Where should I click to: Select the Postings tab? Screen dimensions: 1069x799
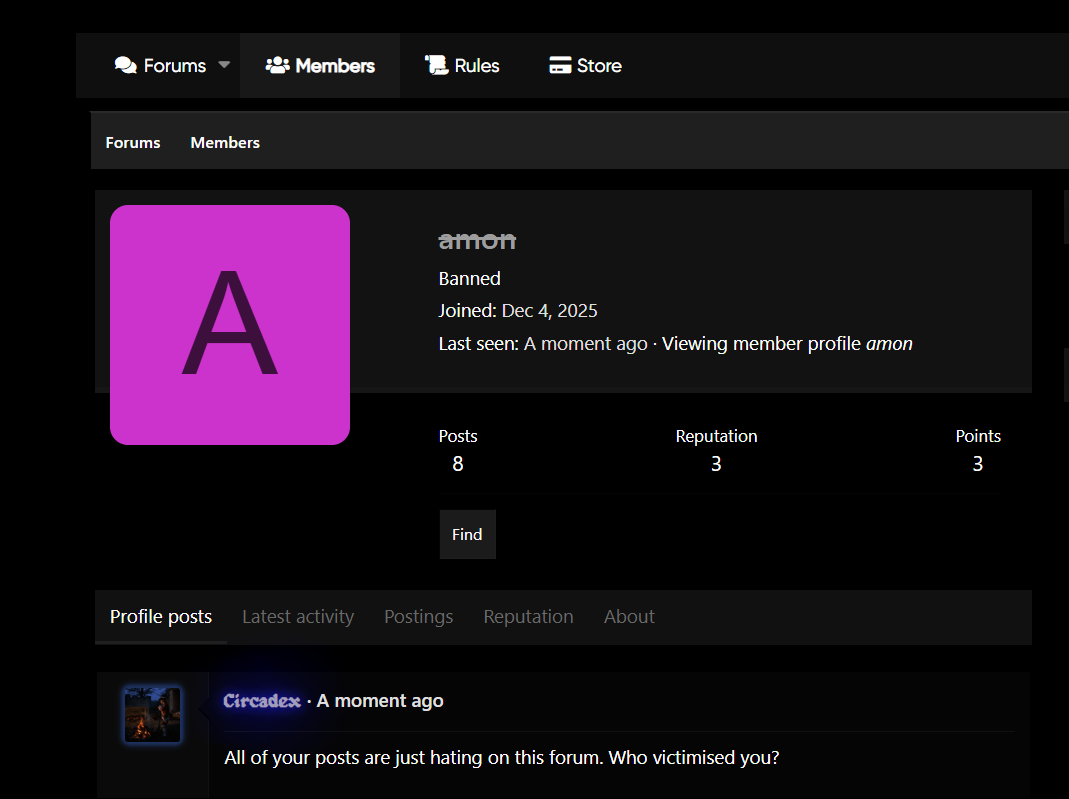418,617
